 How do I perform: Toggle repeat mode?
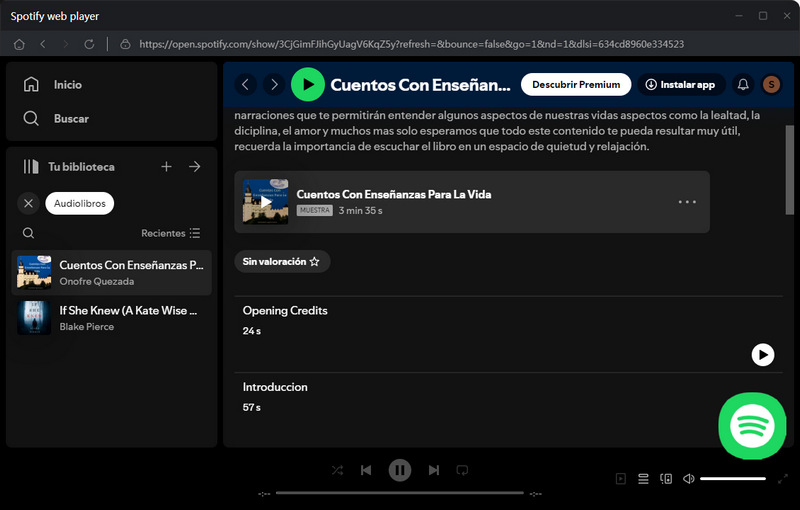[462, 470]
